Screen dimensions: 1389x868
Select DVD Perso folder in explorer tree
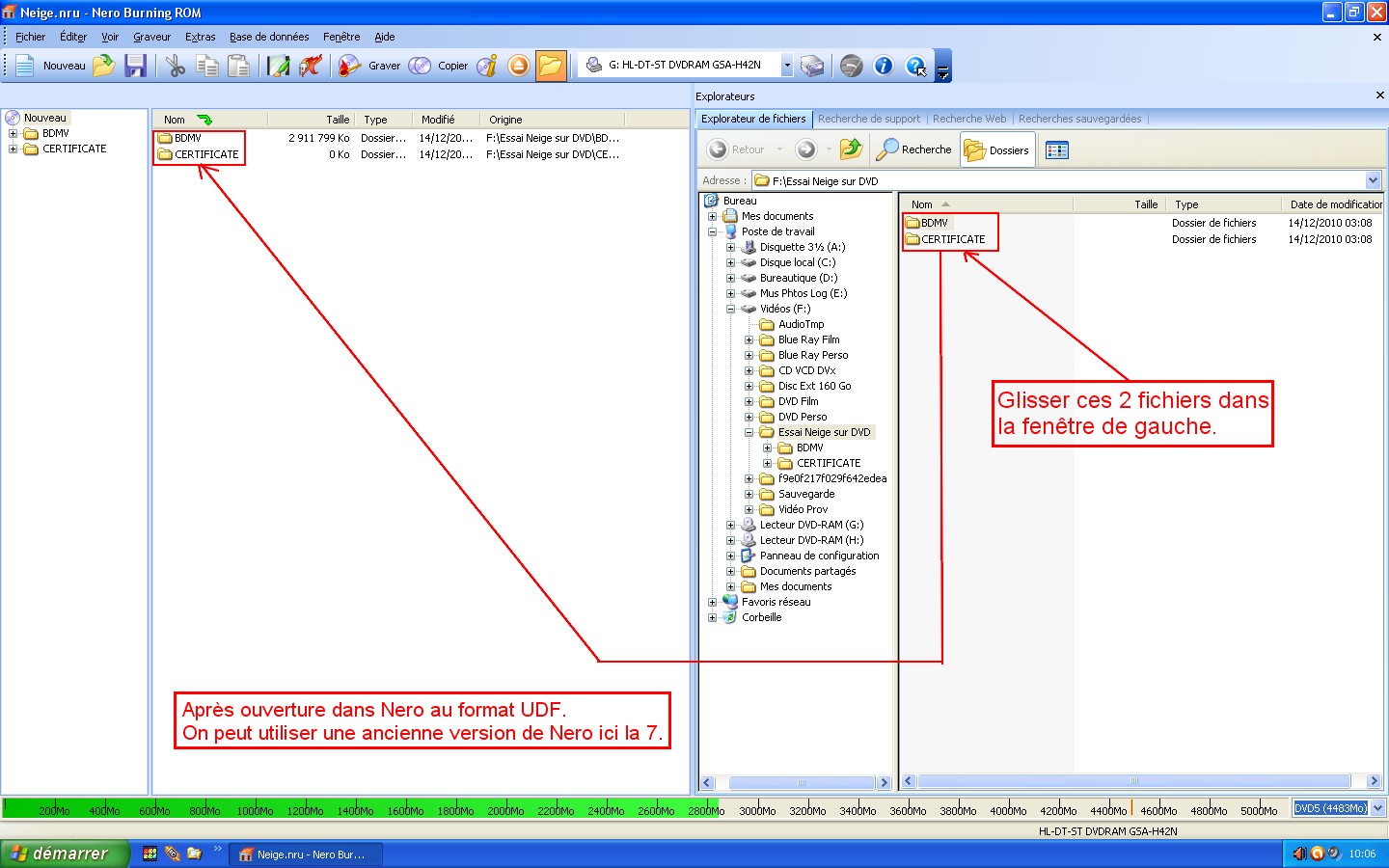point(802,417)
